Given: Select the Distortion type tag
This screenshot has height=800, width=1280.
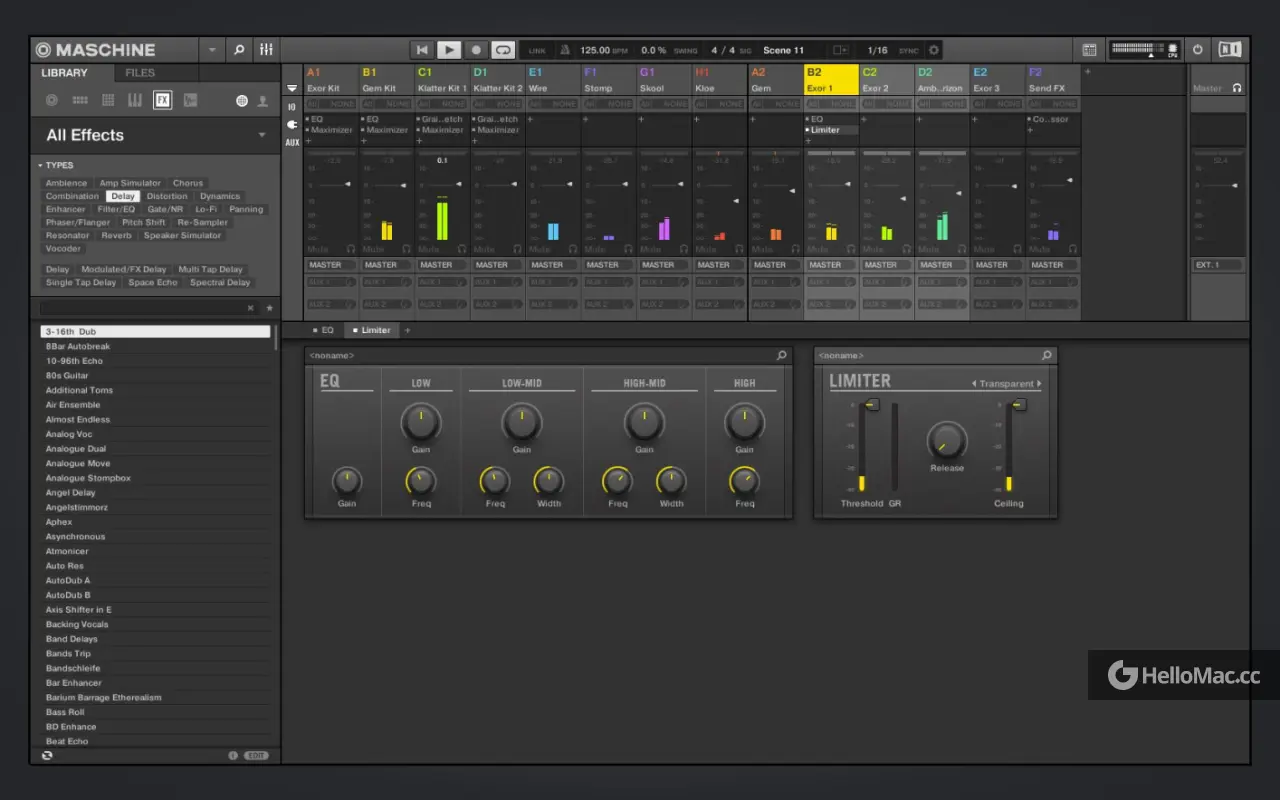Looking at the screenshot, I should tap(167, 196).
